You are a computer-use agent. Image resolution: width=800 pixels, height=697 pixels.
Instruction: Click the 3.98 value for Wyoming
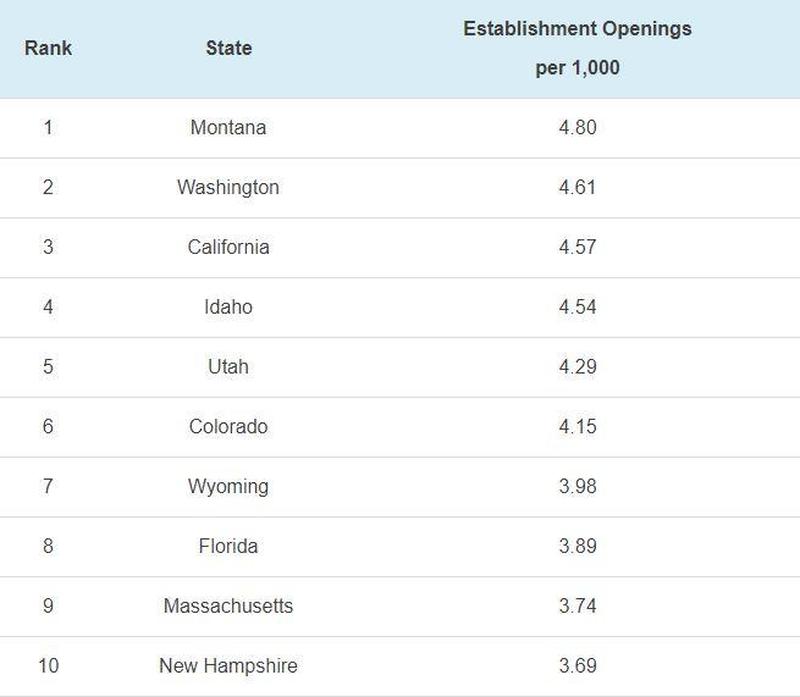tap(578, 486)
